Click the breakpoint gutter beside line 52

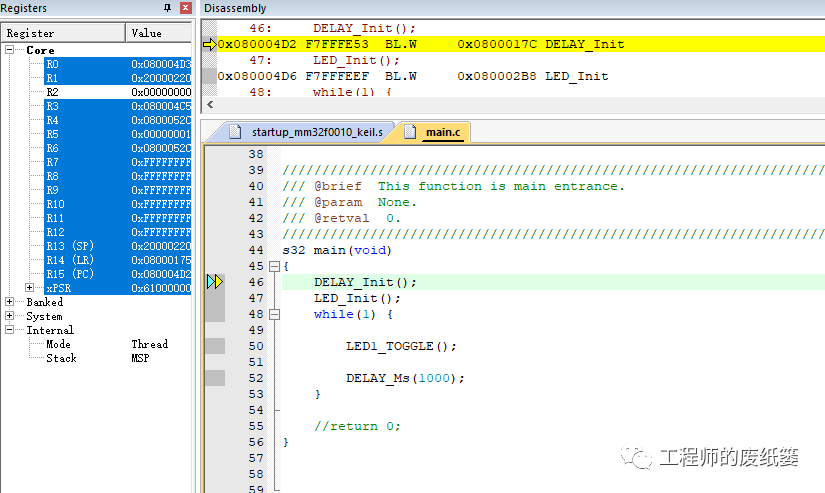[215, 378]
